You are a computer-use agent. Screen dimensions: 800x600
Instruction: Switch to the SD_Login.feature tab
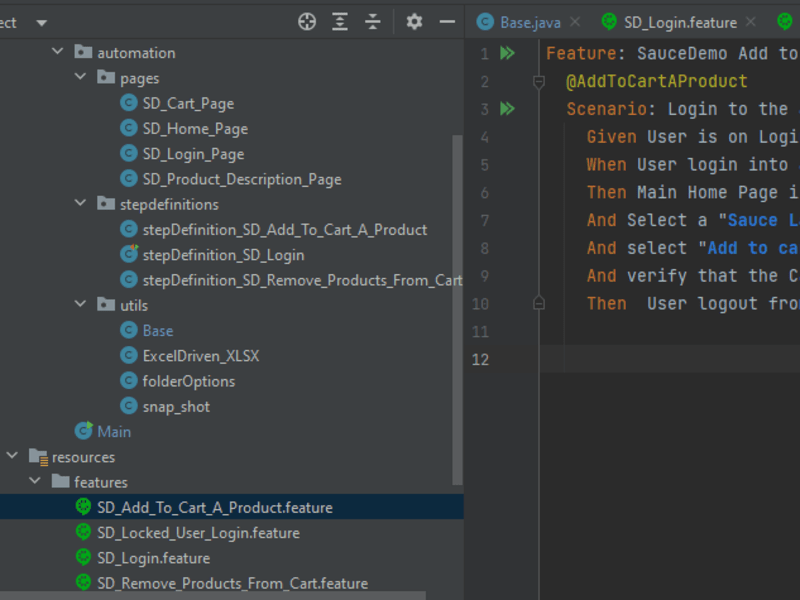pos(680,22)
